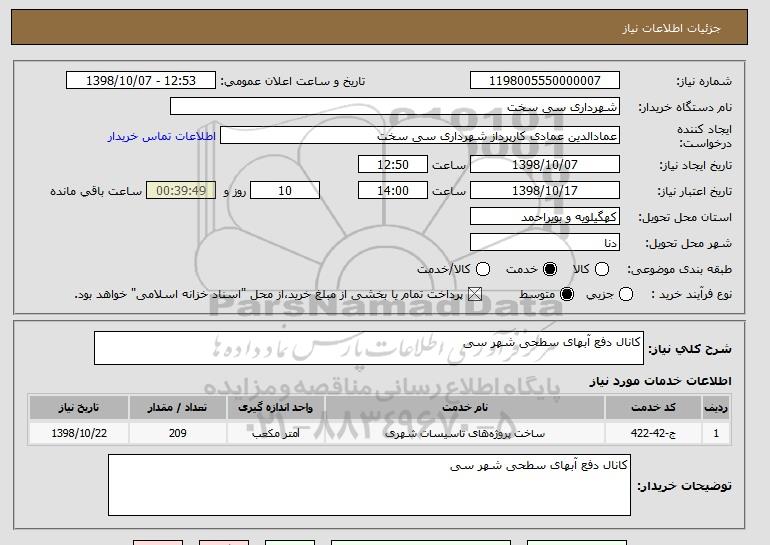
Task: Click the quantity cell 209
Action: point(177,433)
